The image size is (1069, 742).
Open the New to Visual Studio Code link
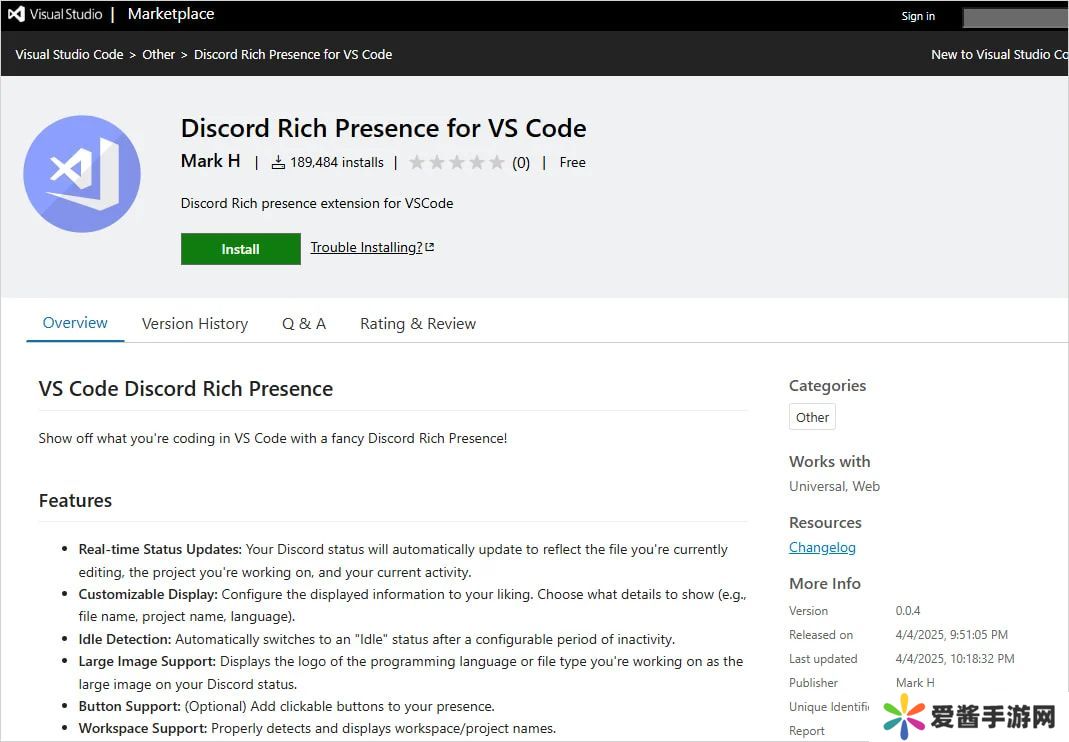(x=998, y=55)
